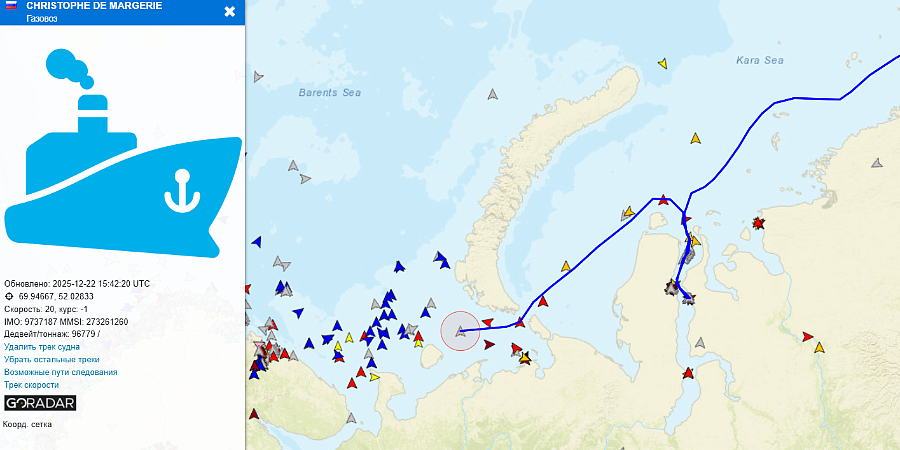Close the Christophe de Margerie vessel panel
This screenshot has width=900, height=450.
coord(230,11)
